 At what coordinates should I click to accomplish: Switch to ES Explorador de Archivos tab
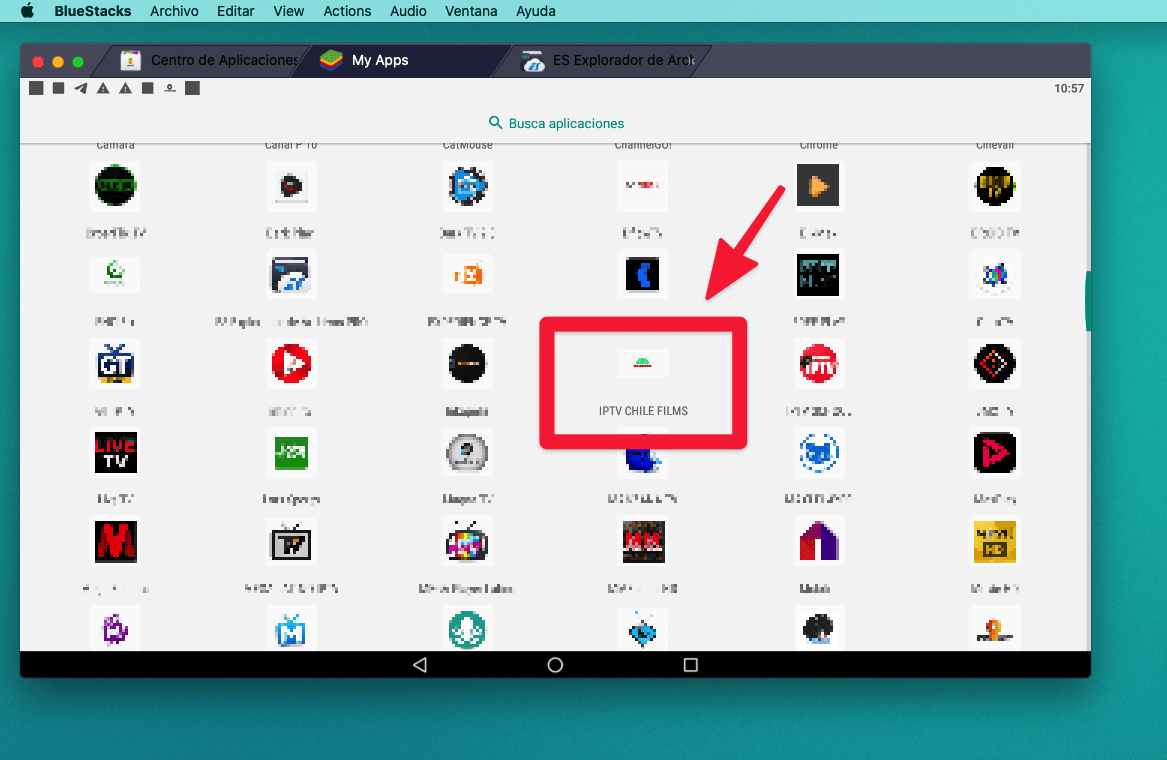[x=609, y=60]
